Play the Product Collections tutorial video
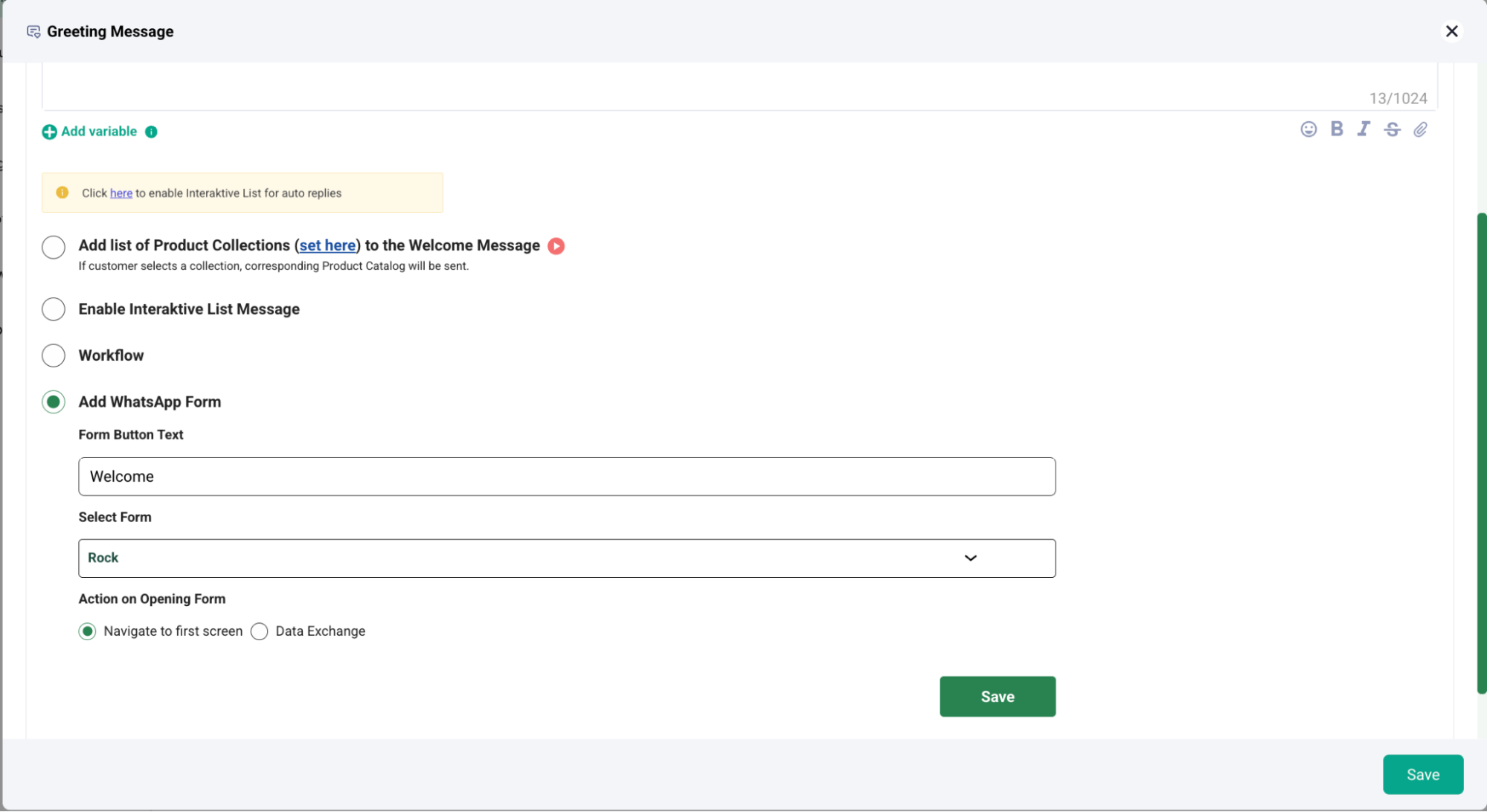1487x812 pixels. 556,245
